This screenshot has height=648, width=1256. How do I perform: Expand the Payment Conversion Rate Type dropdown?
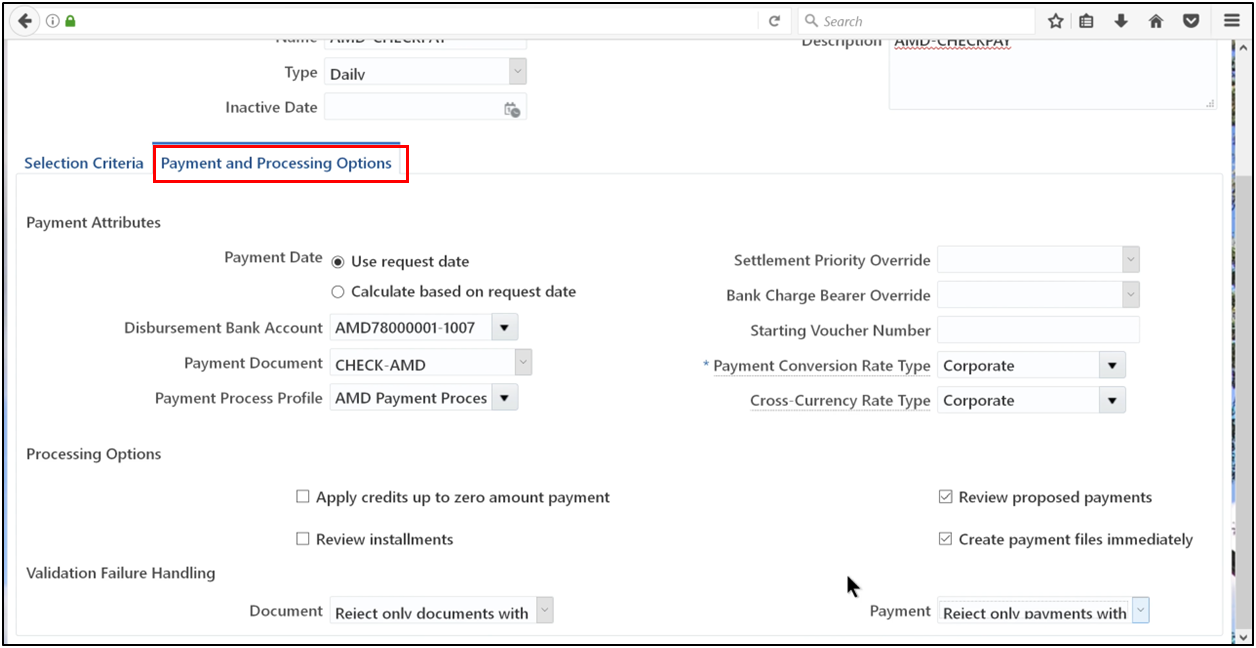(1111, 365)
